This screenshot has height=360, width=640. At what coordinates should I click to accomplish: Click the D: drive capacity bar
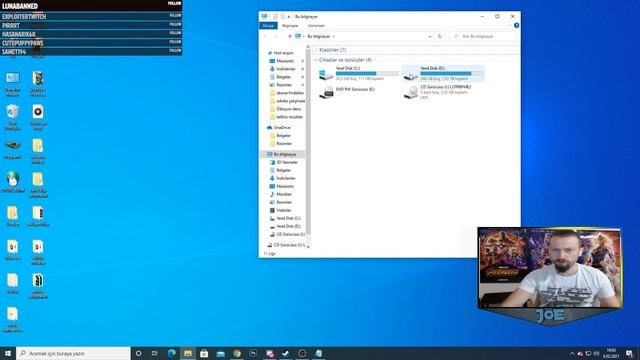pyautogui.click(x=452, y=73)
